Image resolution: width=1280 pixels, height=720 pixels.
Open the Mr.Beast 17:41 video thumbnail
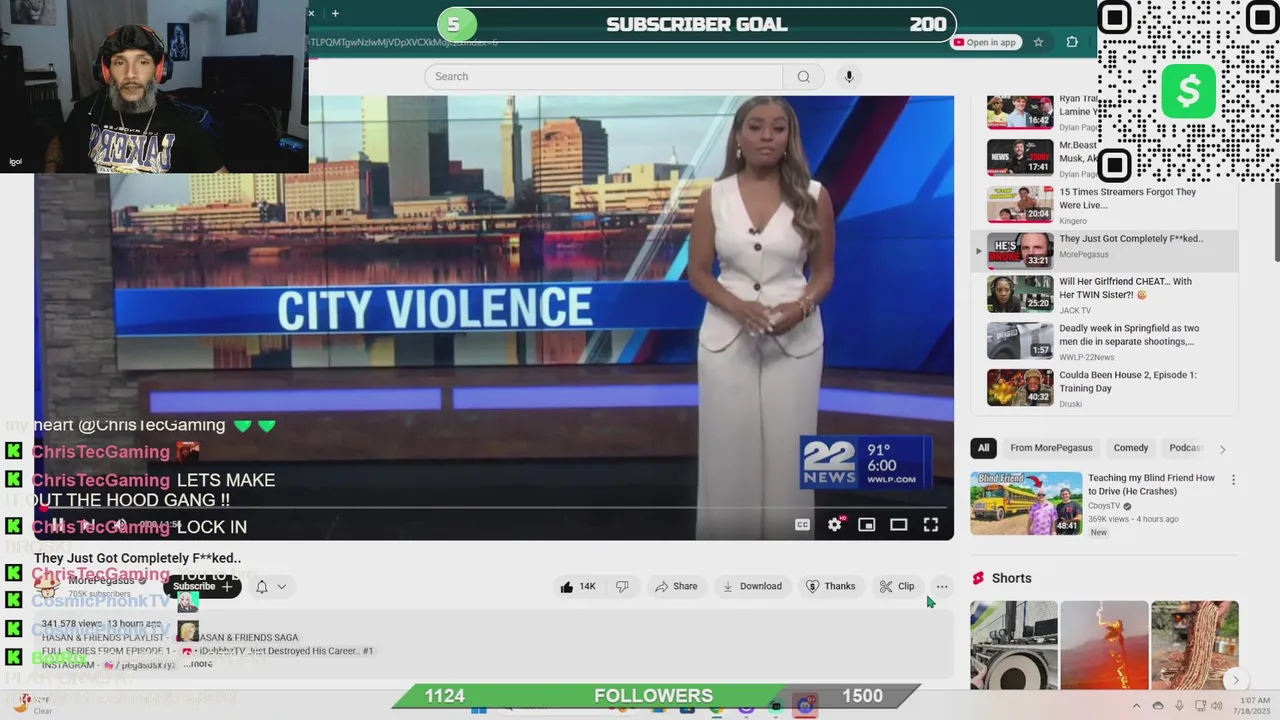(1020, 157)
